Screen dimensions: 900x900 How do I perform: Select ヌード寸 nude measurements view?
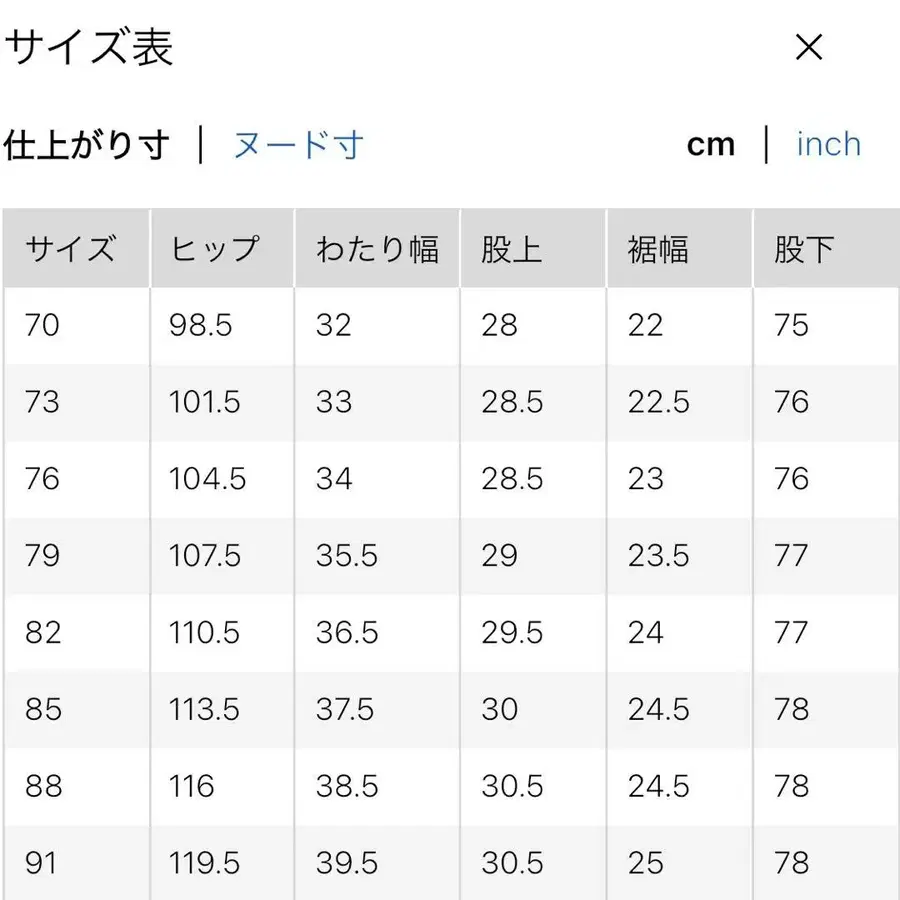[297, 145]
